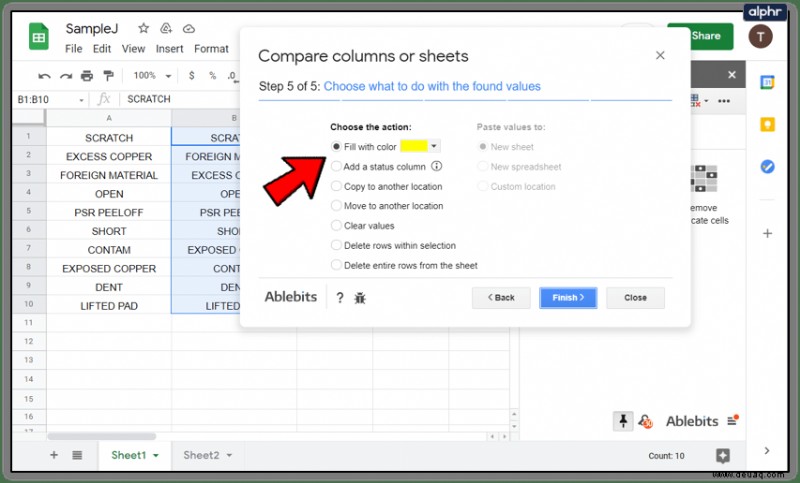Expand the sidebar tool dropdown arrow

[x=706, y=100]
